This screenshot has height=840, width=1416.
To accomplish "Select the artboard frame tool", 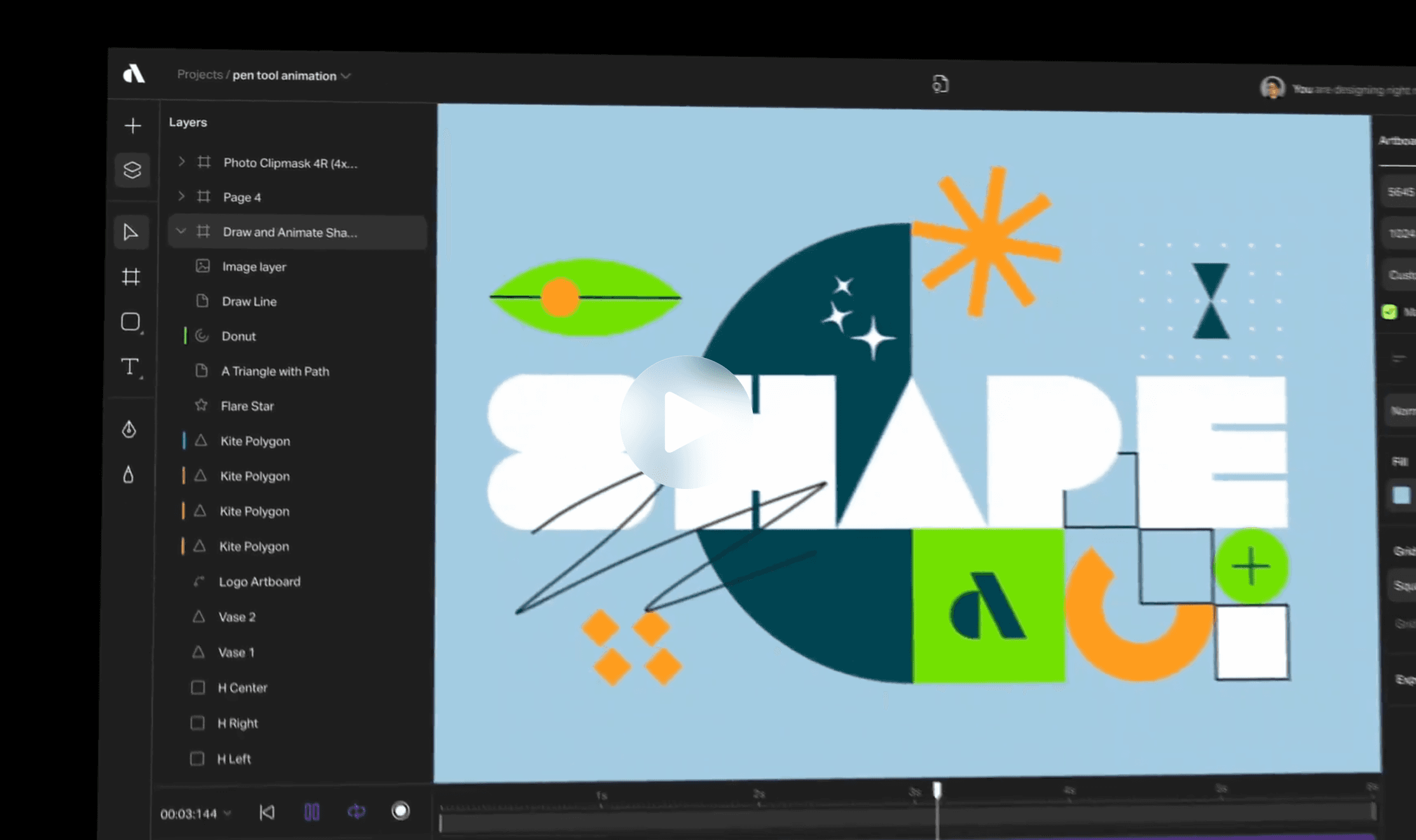I will click(x=131, y=277).
